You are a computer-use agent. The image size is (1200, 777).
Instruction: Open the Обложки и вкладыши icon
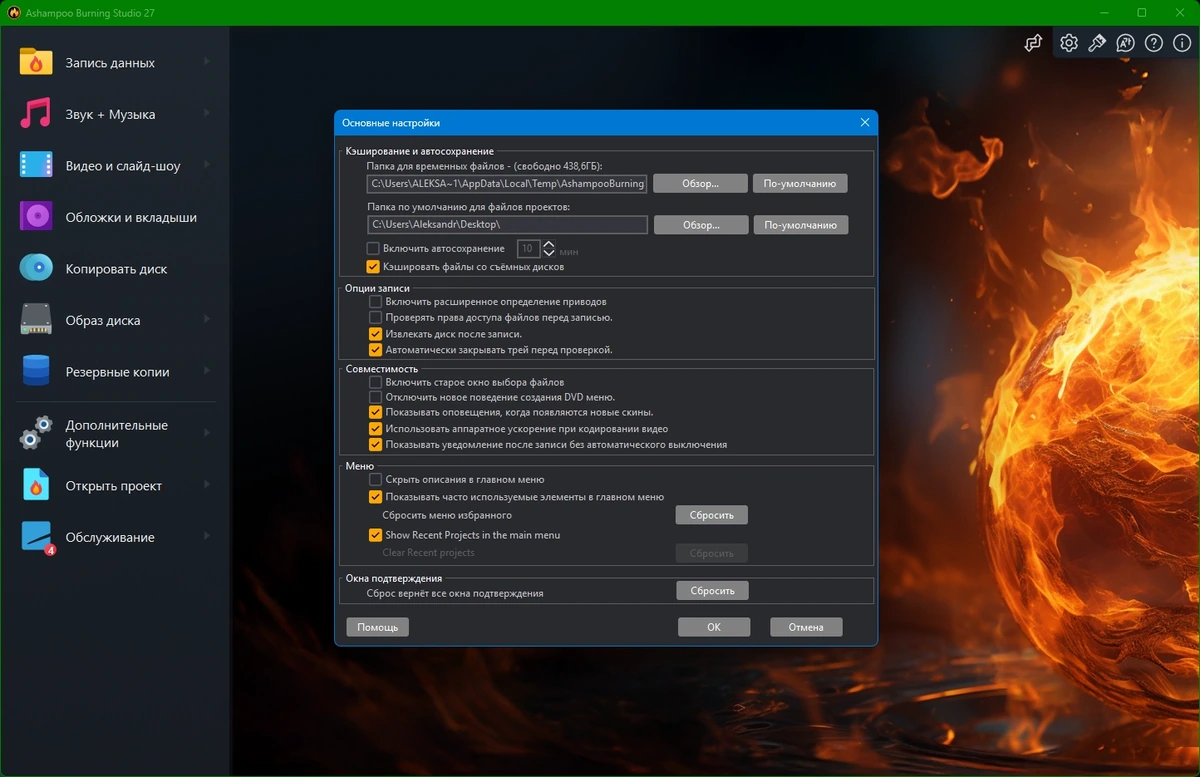coord(36,217)
